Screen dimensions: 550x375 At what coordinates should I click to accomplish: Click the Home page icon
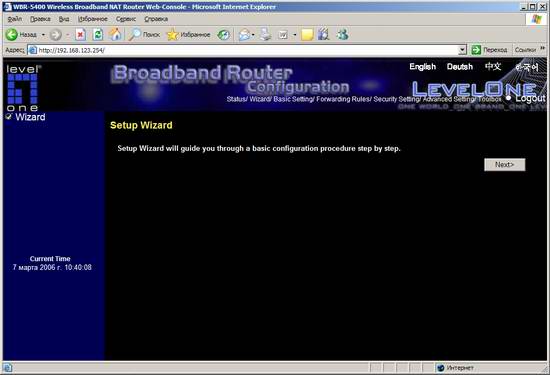pyautogui.click(x=115, y=34)
